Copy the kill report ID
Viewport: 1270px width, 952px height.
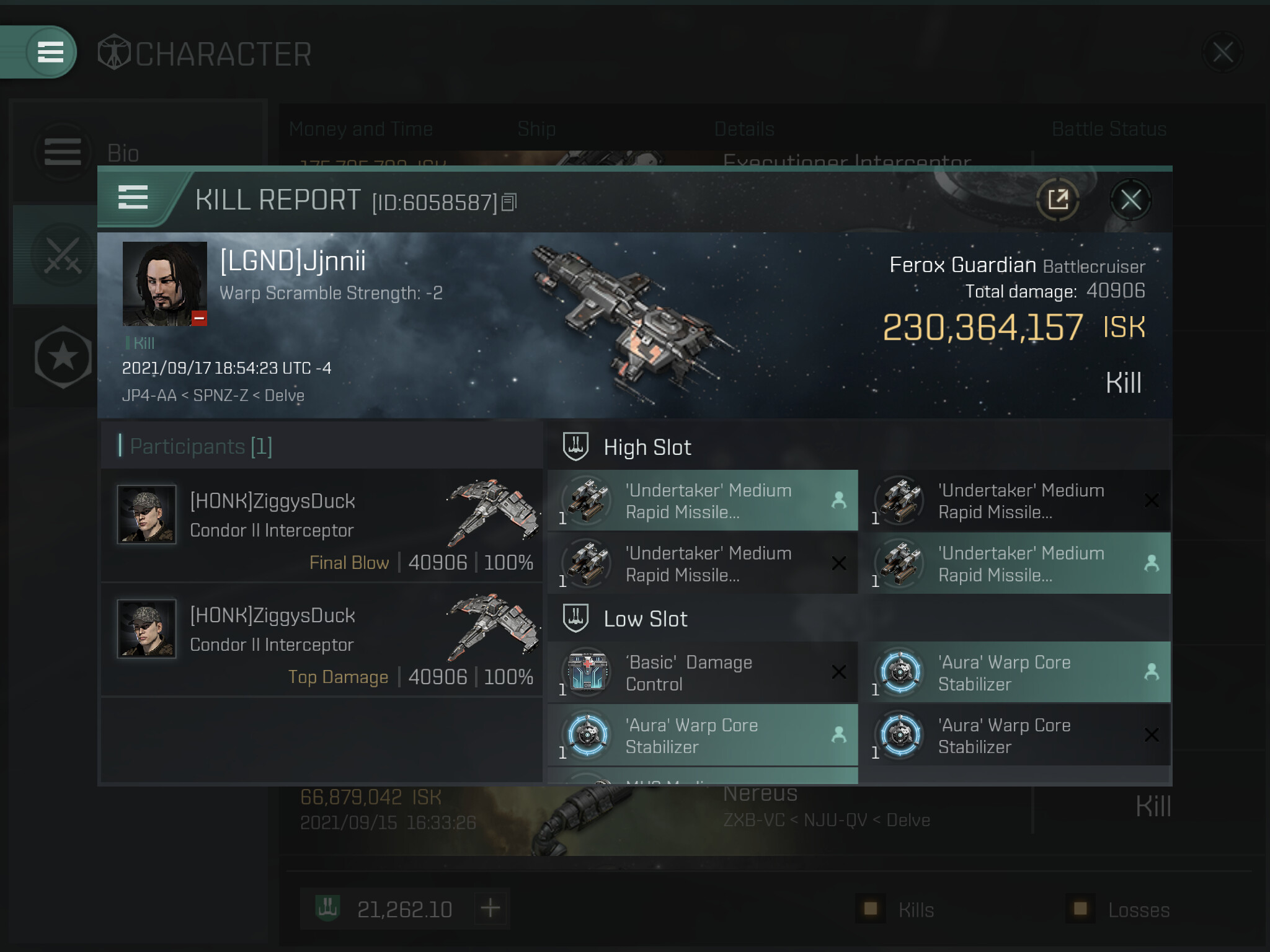(x=508, y=202)
